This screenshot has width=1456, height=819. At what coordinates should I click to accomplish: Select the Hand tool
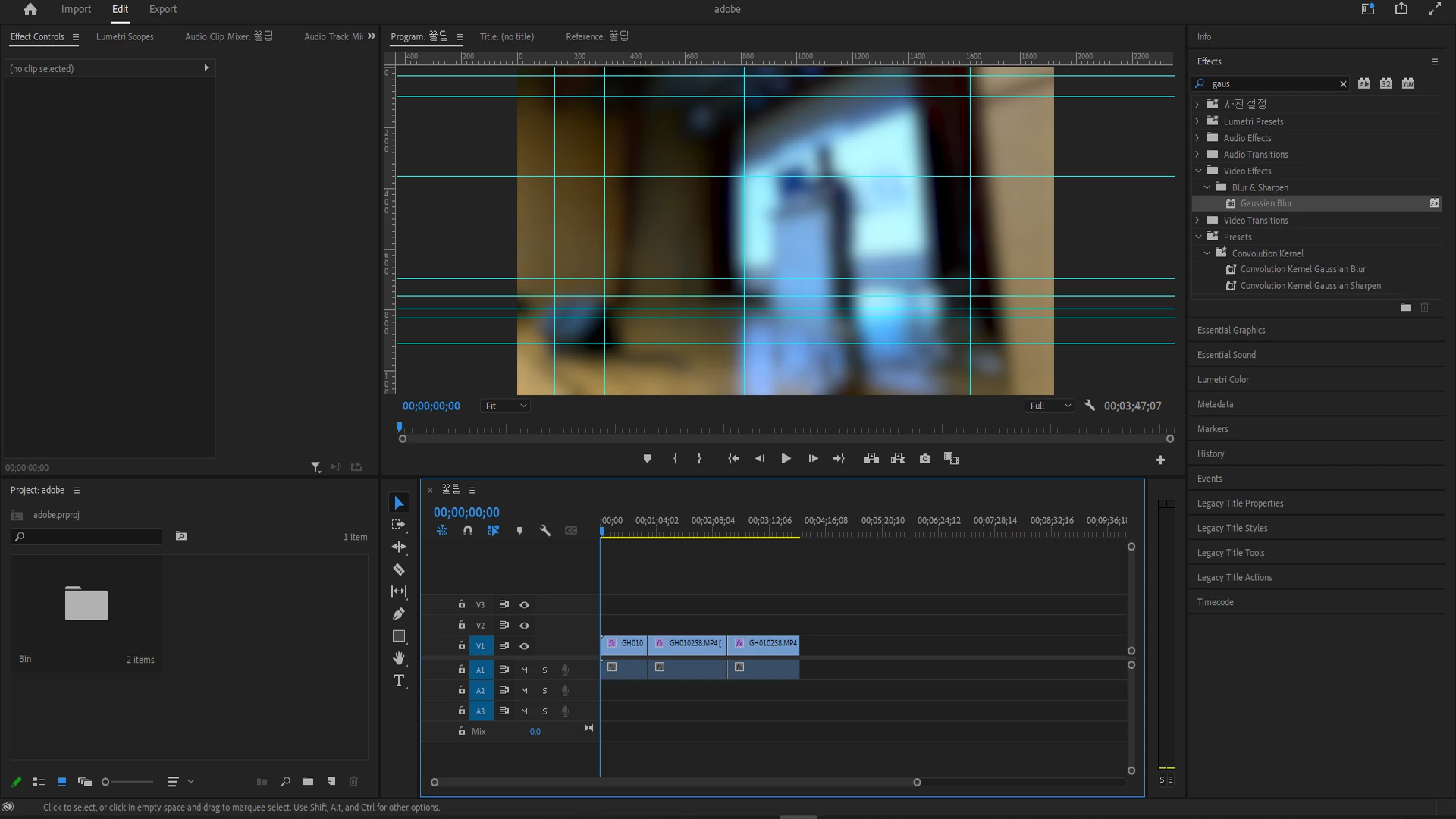pos(399,658)
